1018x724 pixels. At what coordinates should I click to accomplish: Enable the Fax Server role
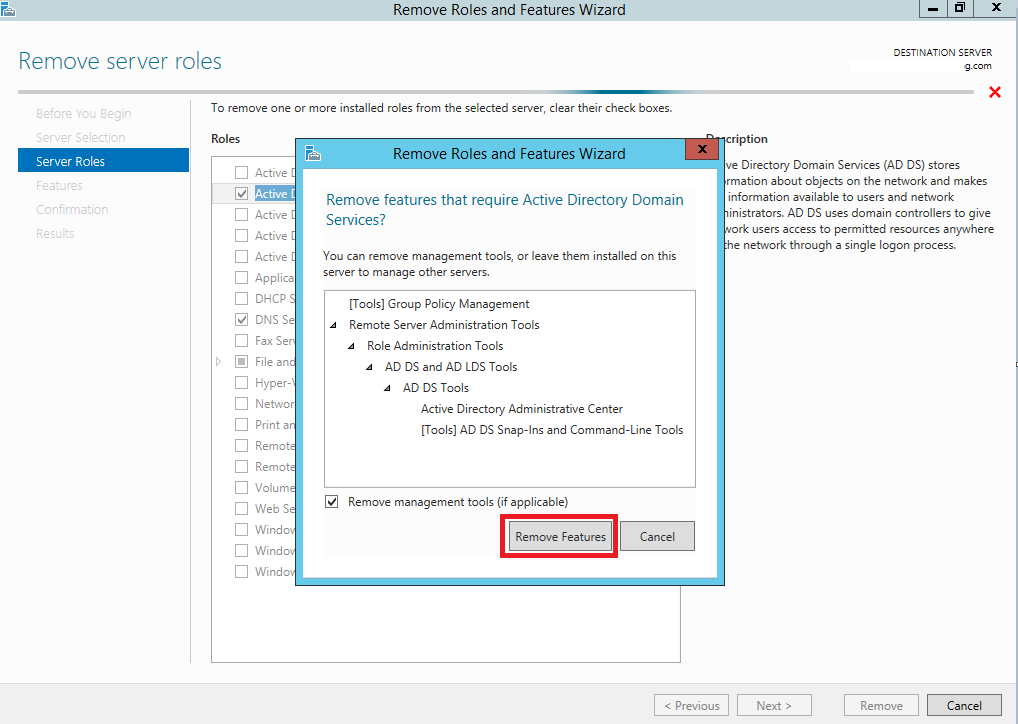(241, 340)
